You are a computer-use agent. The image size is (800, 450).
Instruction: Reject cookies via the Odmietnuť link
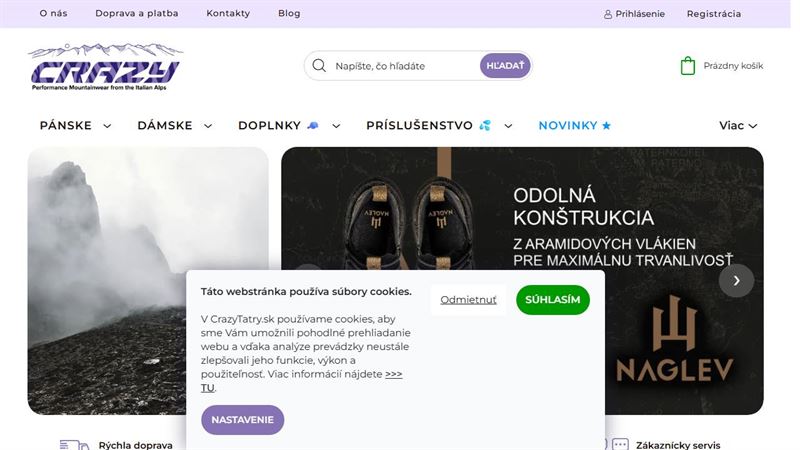coord(468,299)
